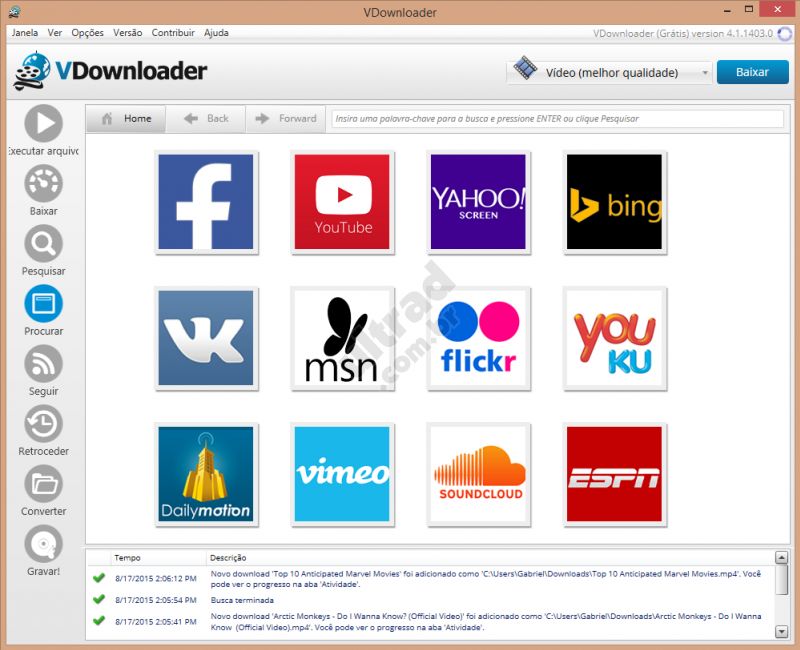Screen dimensions: 800x650
Task: Click the green check on the 2:05:54 PM row
Action: 98,599
